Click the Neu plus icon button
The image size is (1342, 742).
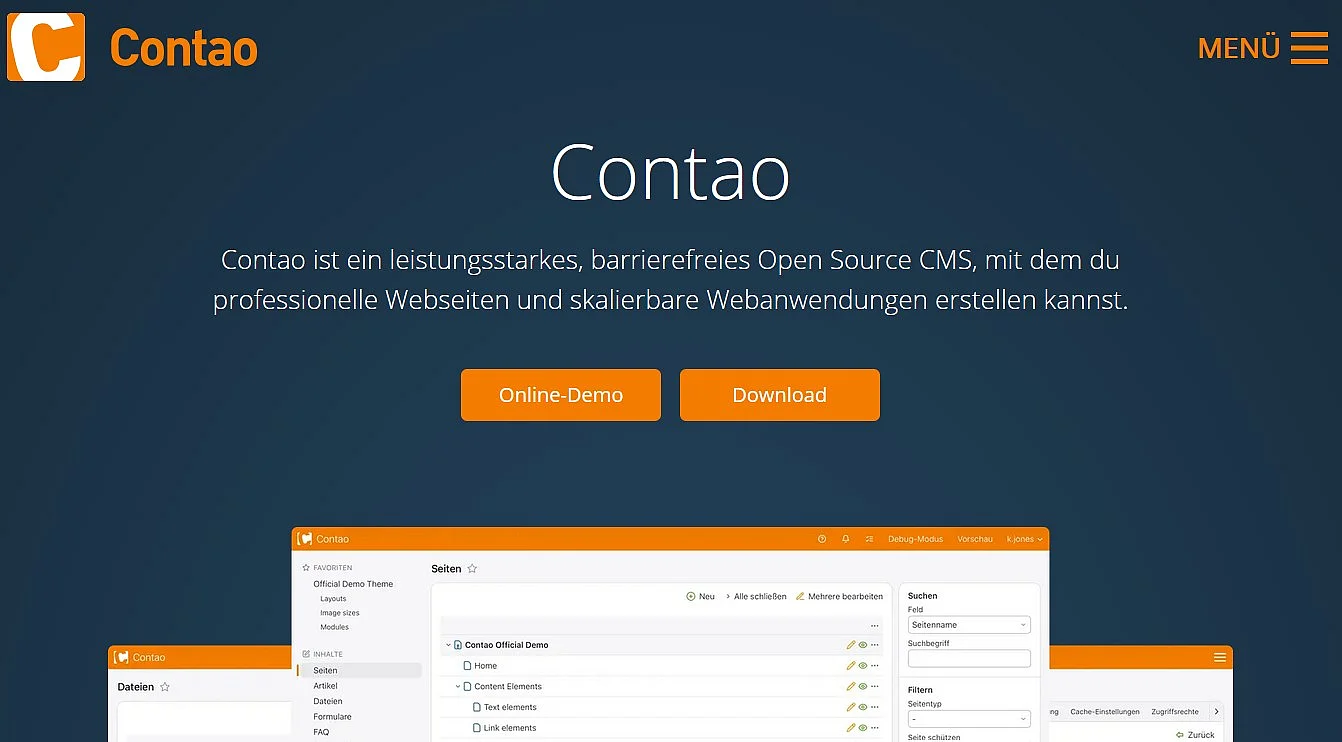[700, 596]
